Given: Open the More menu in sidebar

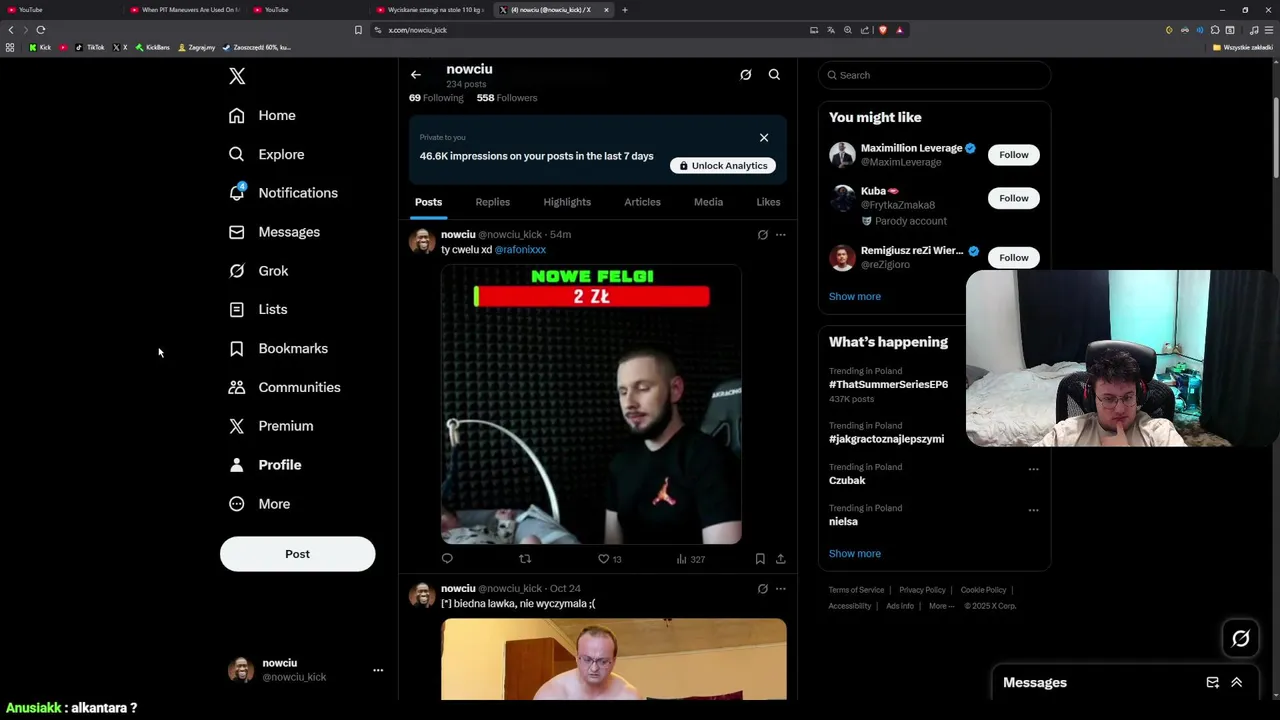Looking at the screenshot, I should [x=259, y=504].
